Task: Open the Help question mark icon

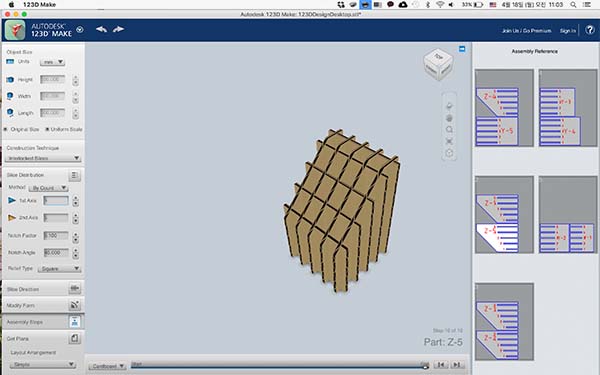Action: [590, 30]
